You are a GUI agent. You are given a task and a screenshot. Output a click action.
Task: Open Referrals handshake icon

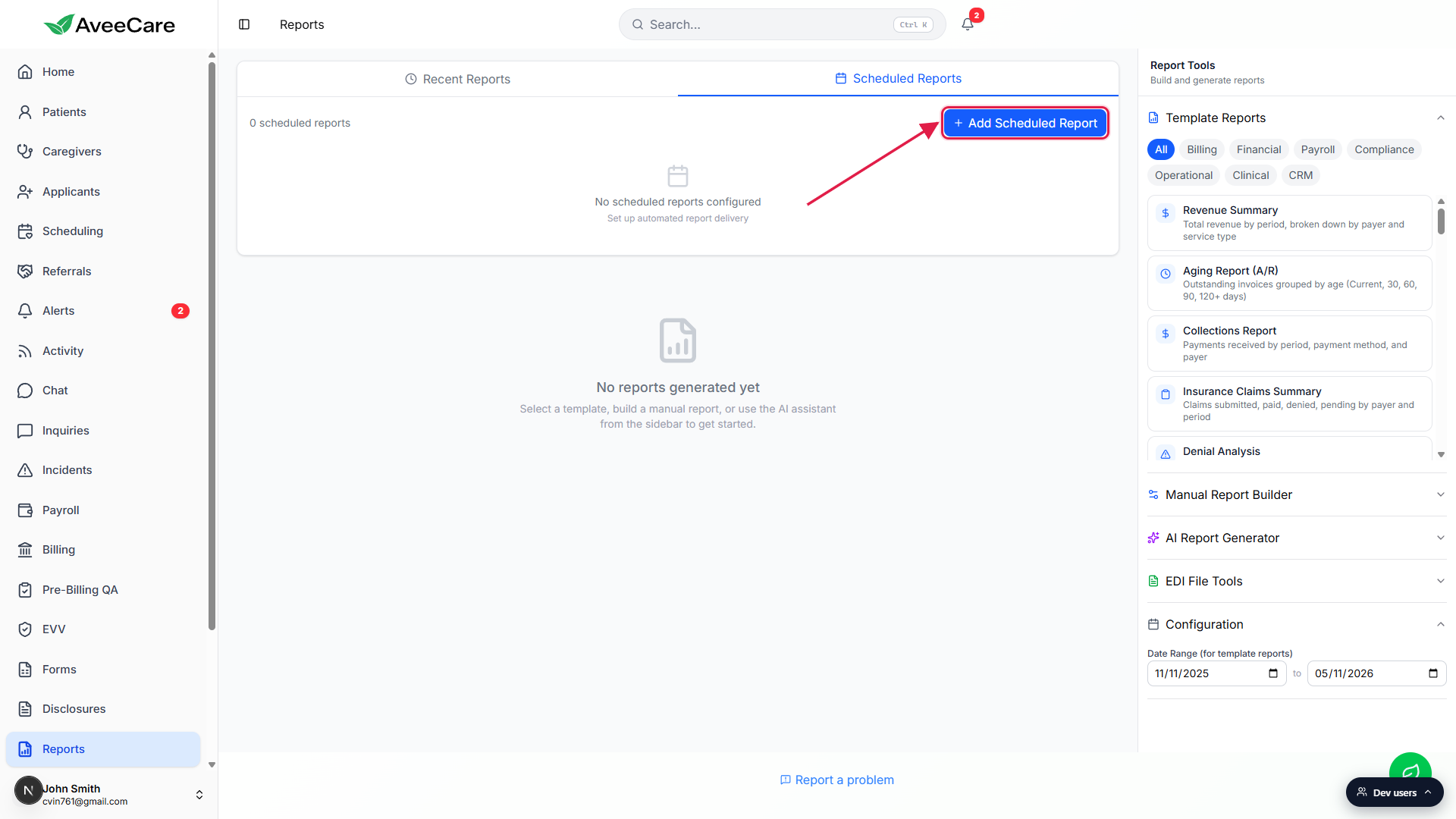click(x=25, y=271)
